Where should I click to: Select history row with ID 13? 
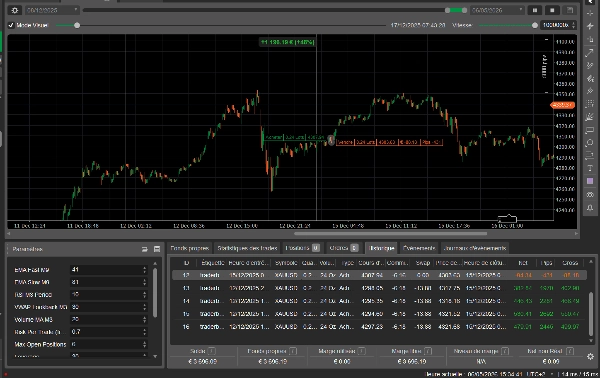(x=379, y=288)
